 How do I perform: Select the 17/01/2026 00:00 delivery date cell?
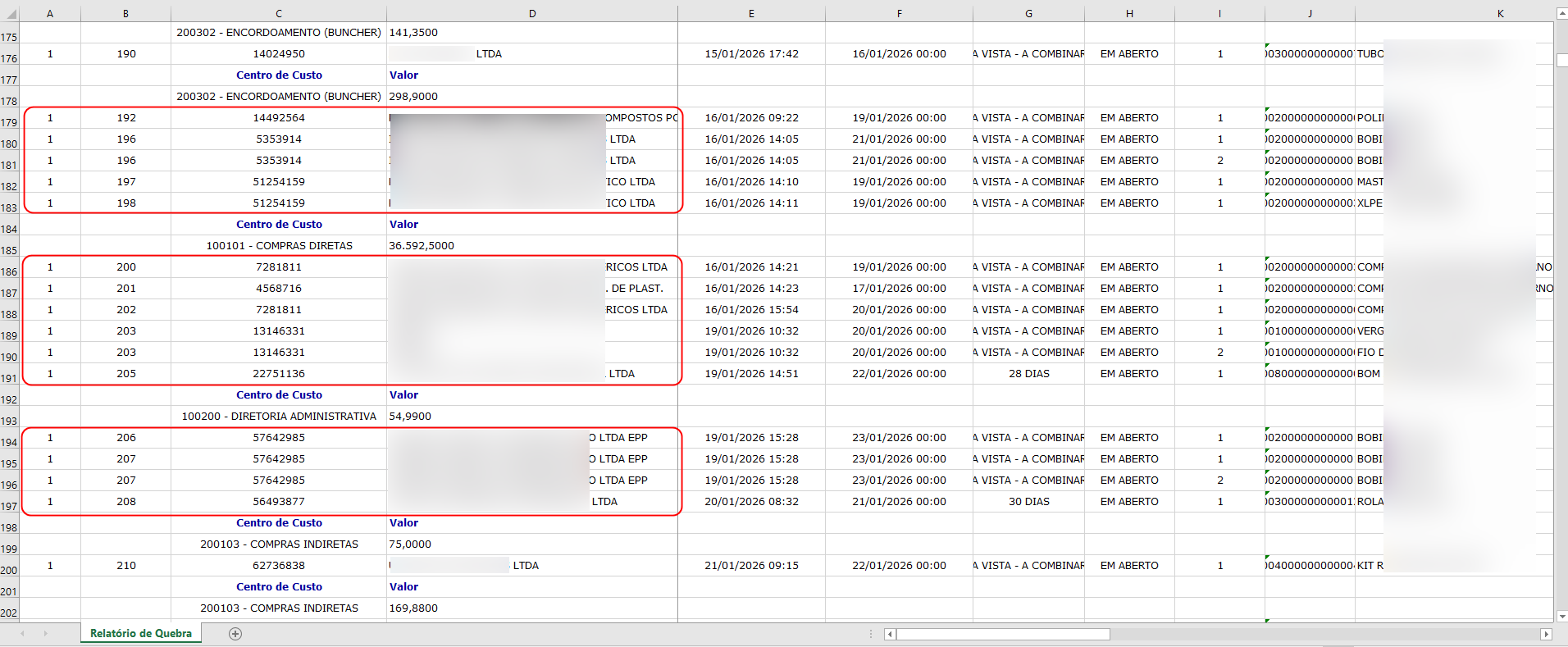point(899,289)
